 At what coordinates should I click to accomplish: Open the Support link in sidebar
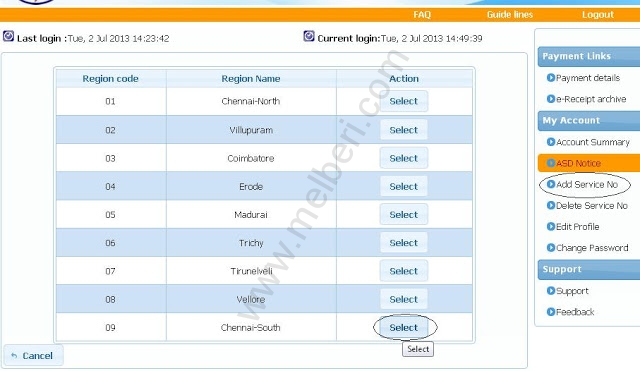click(572, 291)
